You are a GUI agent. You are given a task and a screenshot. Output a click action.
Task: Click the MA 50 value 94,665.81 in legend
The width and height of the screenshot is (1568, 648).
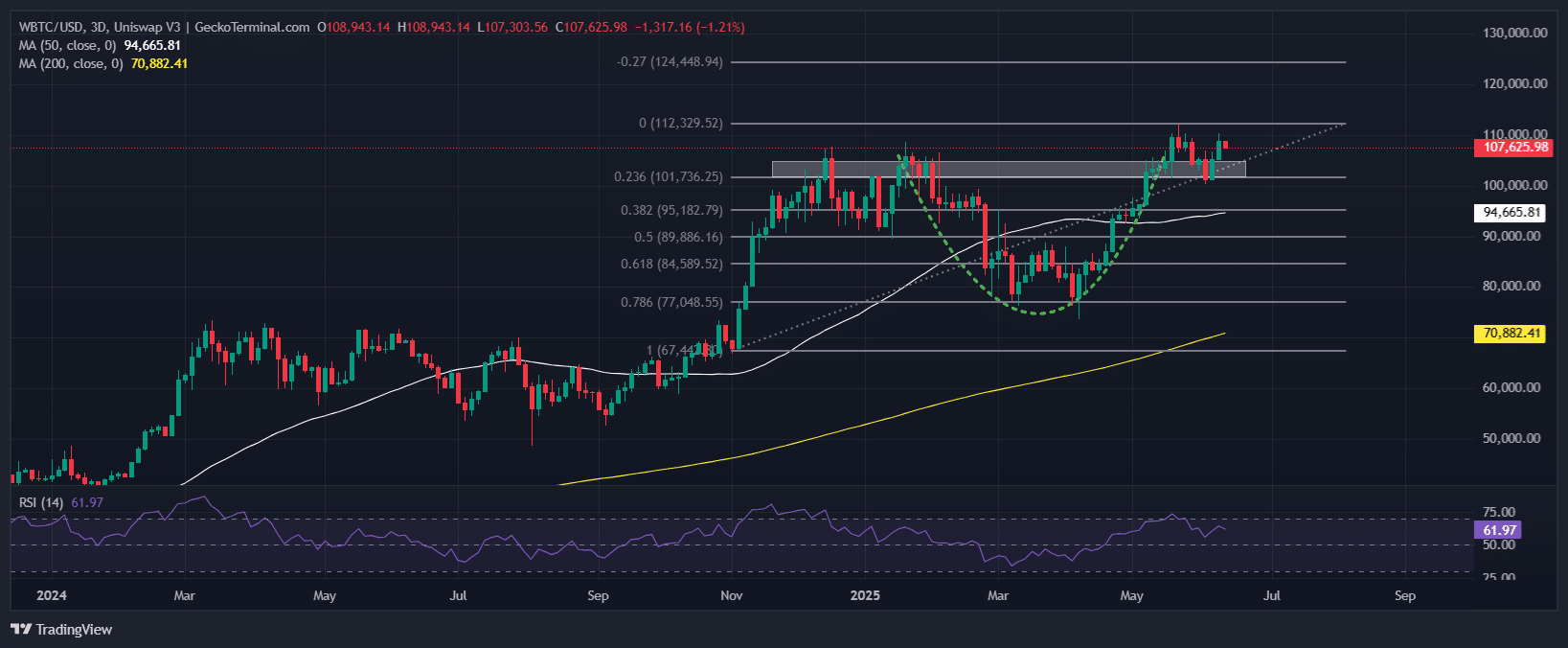click(x=152, y=45)
